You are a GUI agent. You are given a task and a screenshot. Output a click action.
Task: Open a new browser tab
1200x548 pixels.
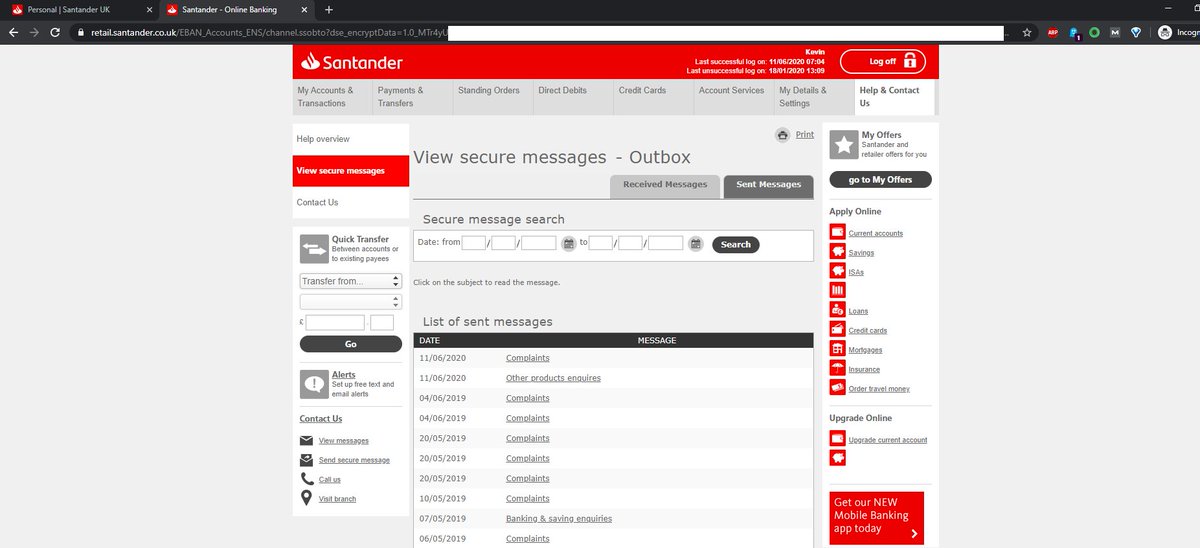(329, 9)
